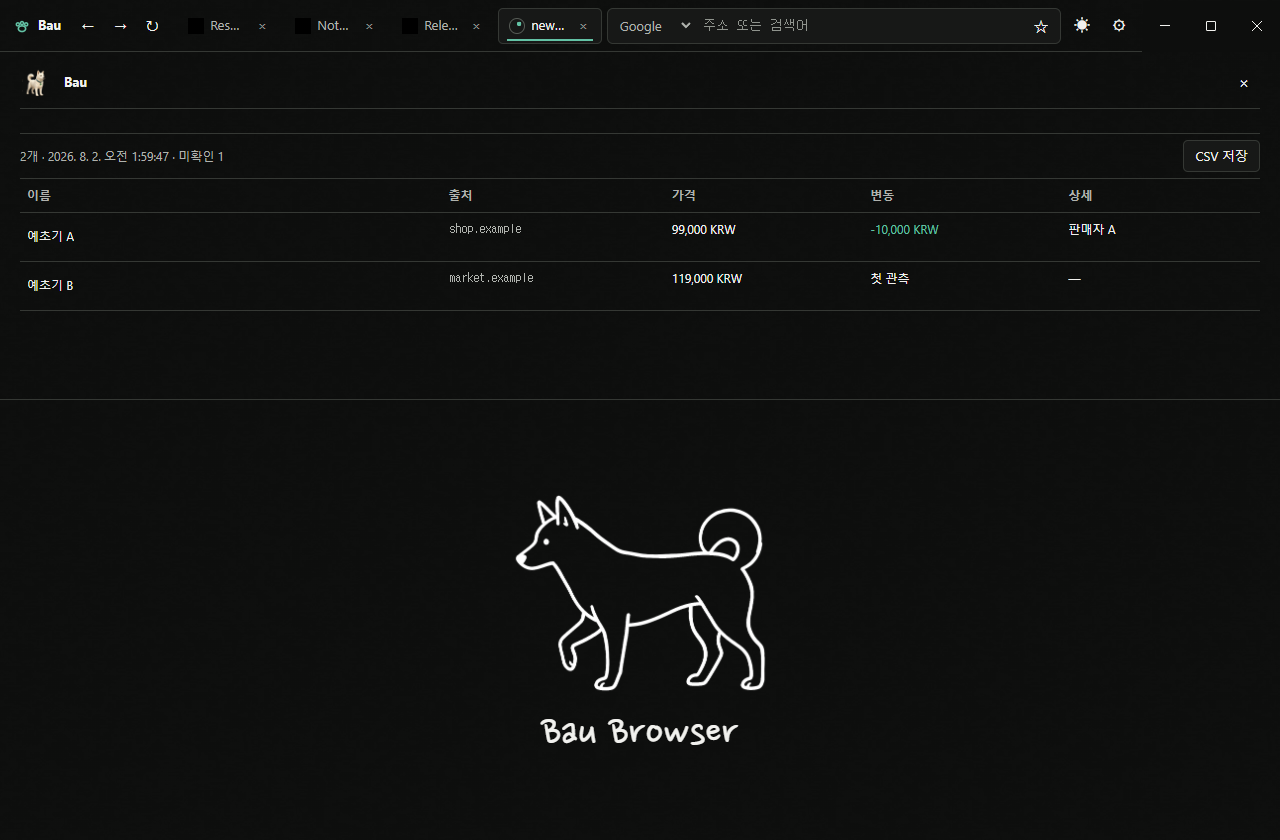Close the Rele... tab
1280x840 pixels.
tap(476, 27)
